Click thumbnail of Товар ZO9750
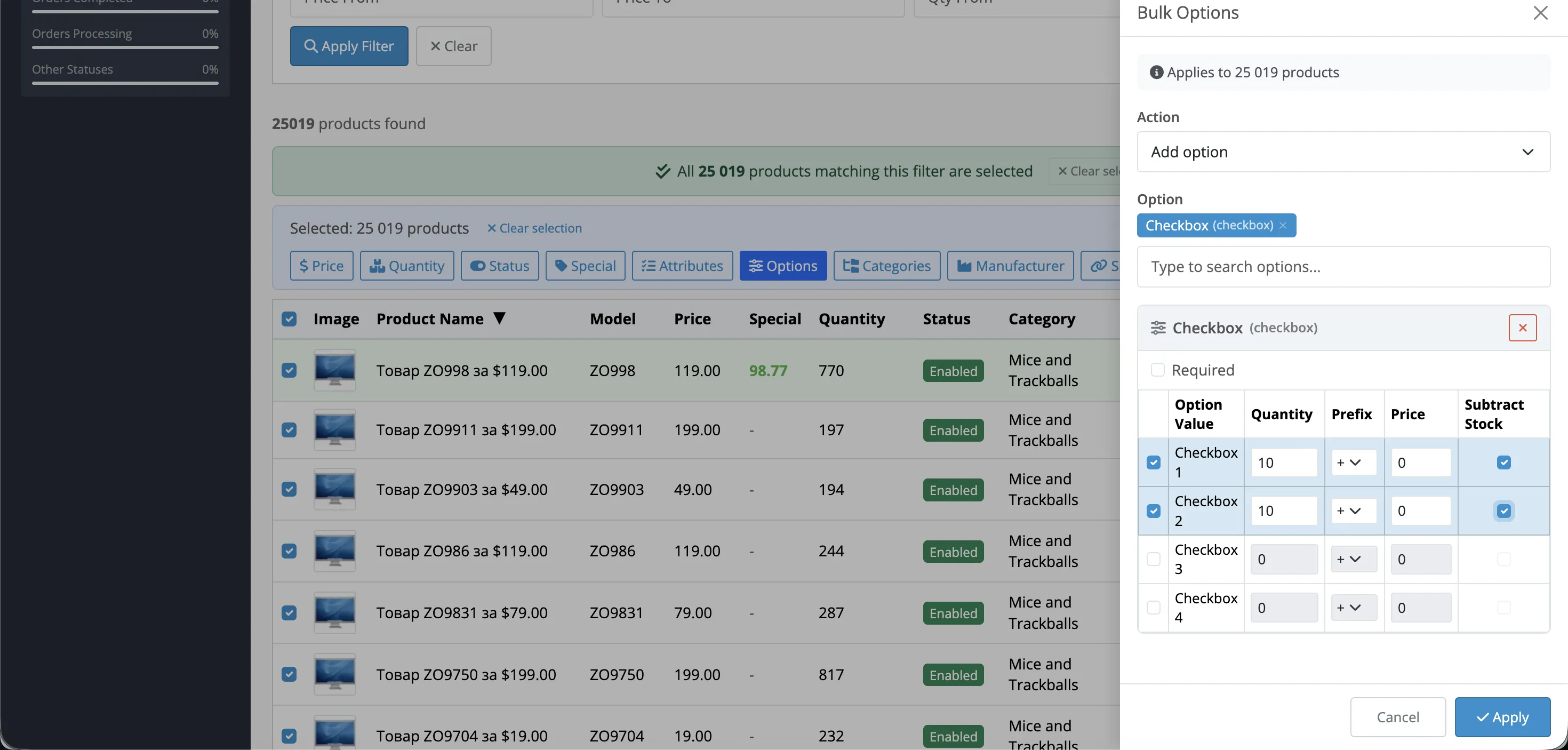Screen dimensions: 1568x750 (335, 674)
